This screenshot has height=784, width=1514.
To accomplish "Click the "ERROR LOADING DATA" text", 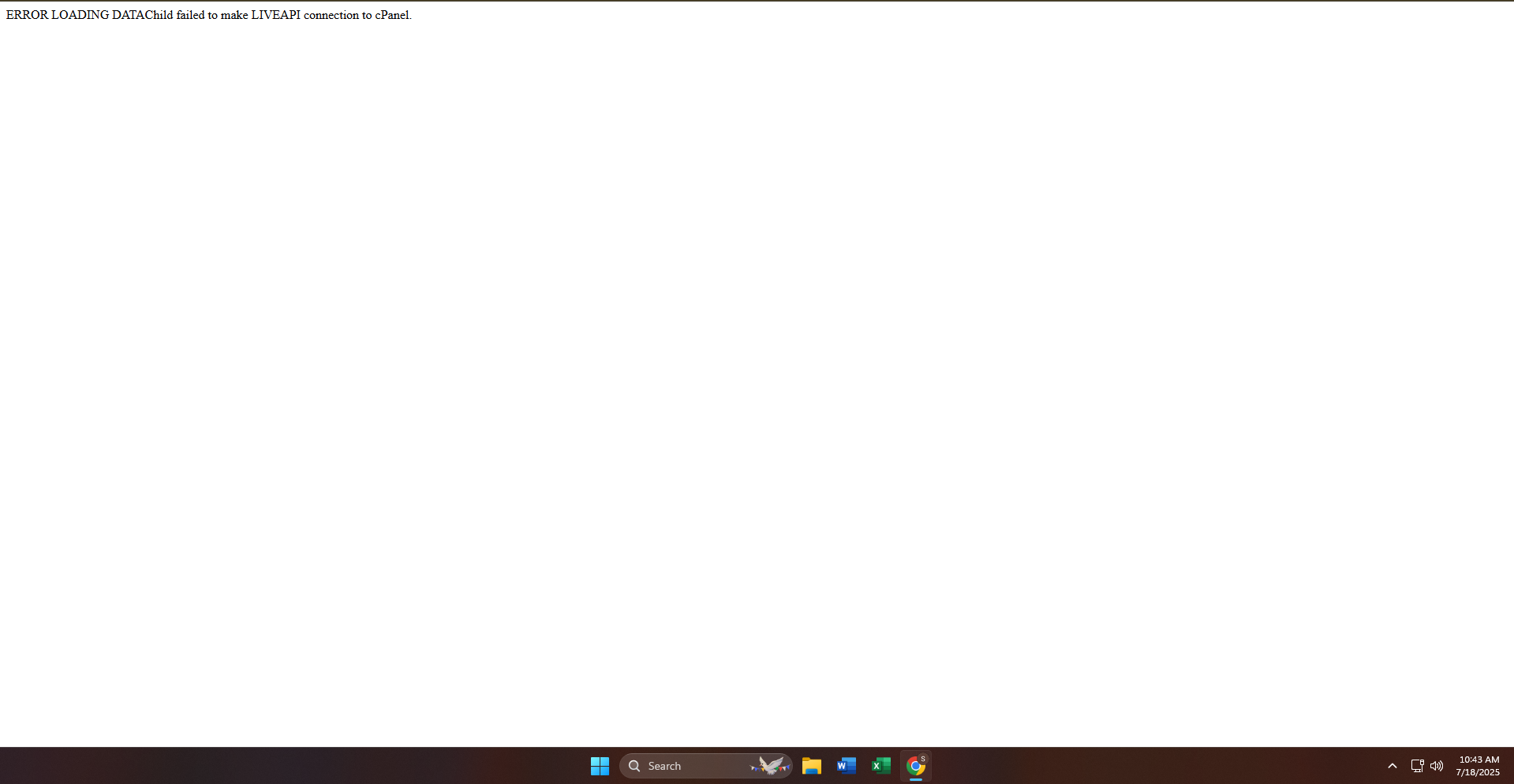I will (x=76, y=15).
